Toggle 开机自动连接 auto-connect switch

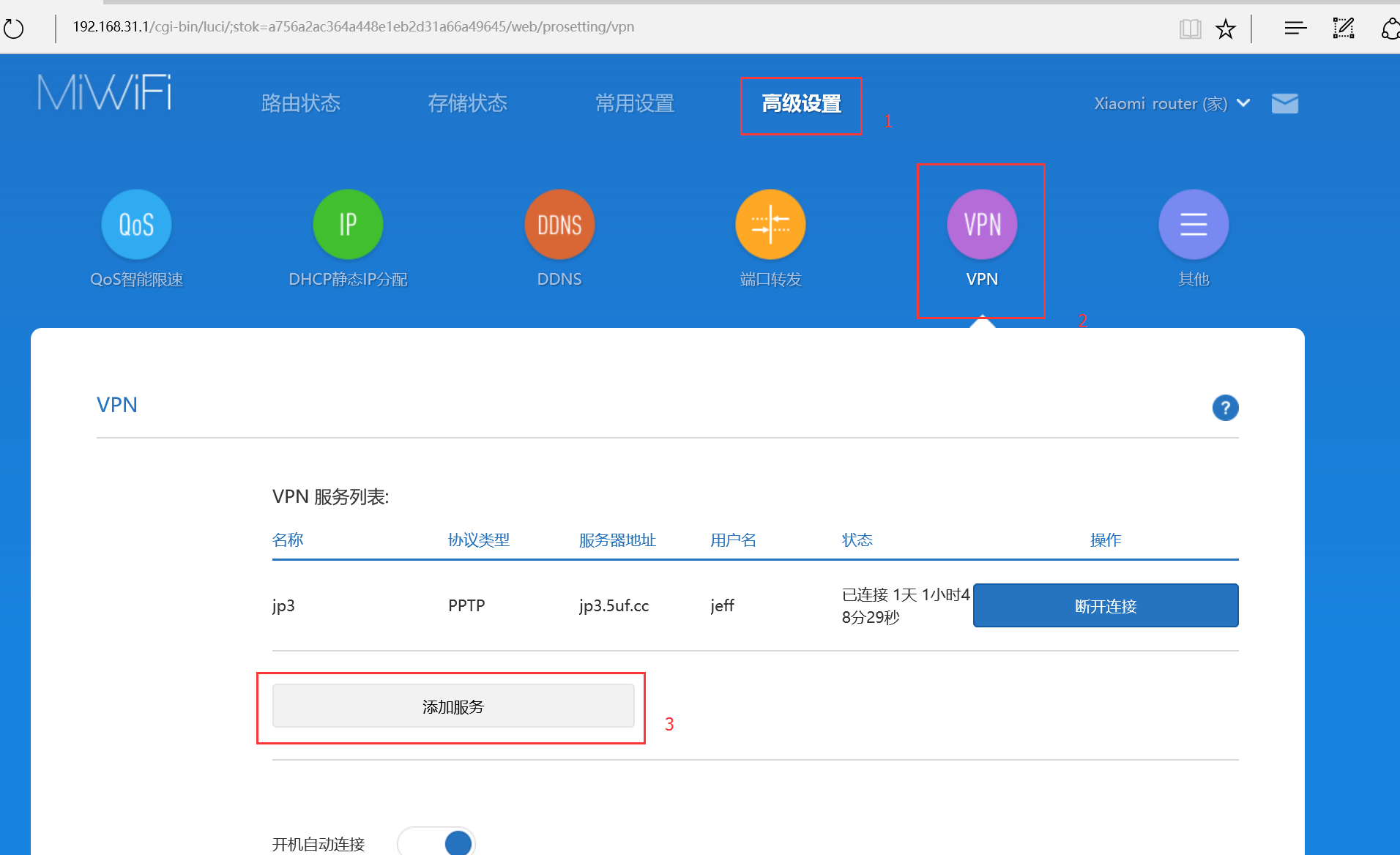(437, 843)
